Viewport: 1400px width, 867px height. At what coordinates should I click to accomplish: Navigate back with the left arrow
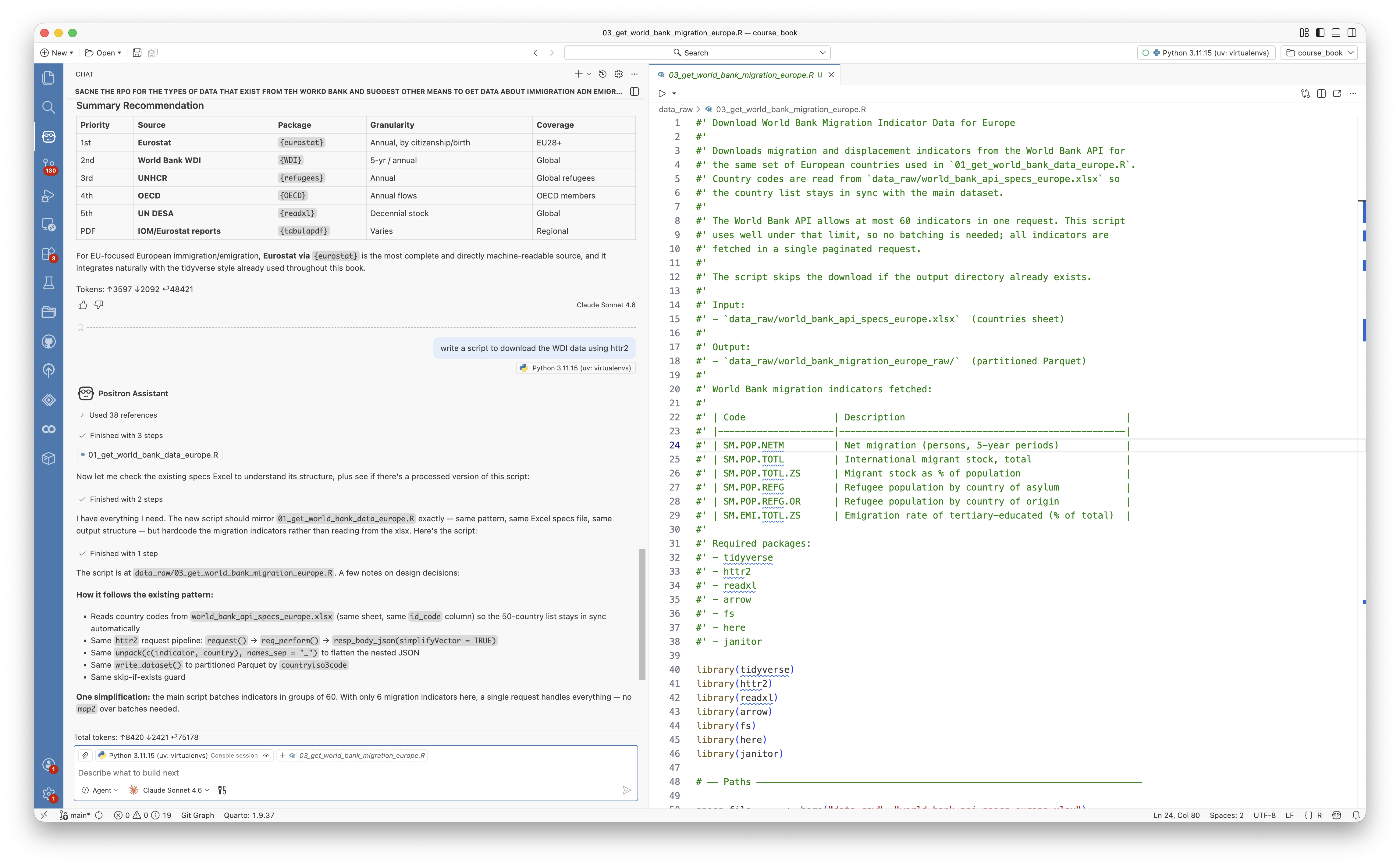[535, 53]
